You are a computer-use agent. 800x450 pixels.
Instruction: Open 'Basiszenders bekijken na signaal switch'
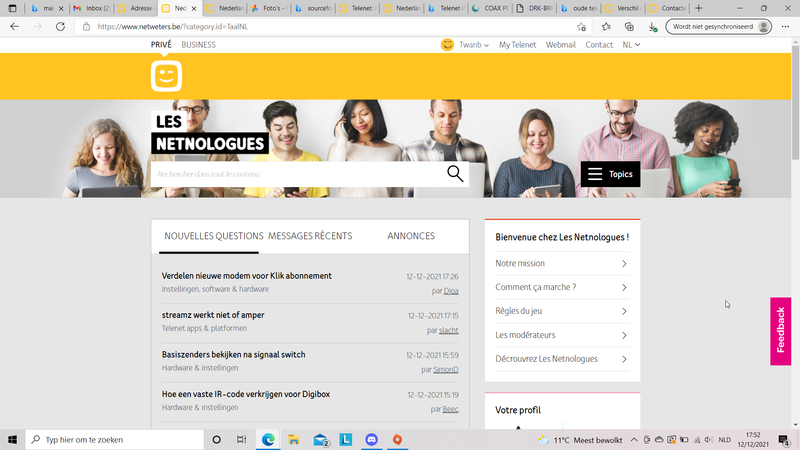tap(233, 355)
